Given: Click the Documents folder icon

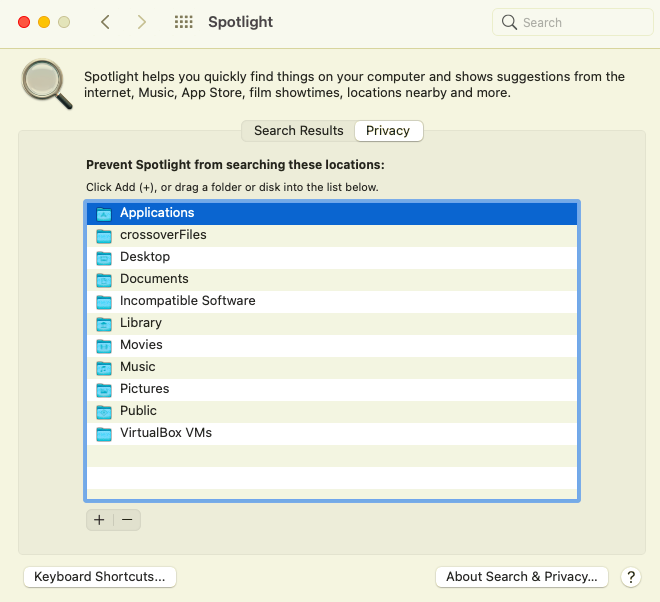Looking at the screenshot, I should pyautogui.click(x=104, y=280).
